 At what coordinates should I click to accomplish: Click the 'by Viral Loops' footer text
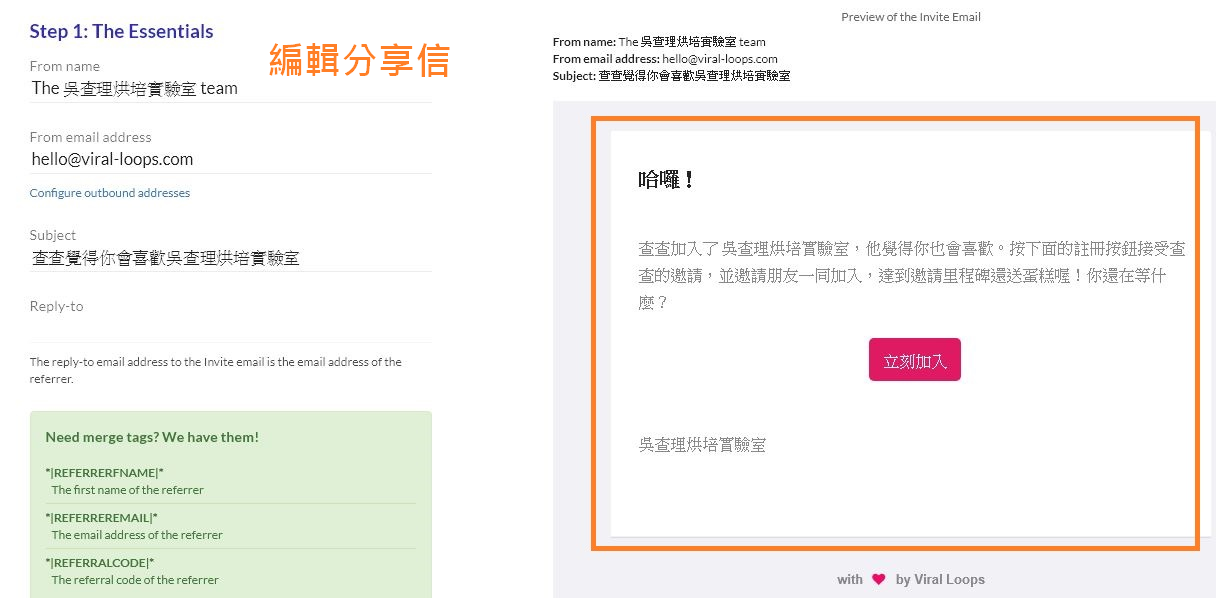tap(940, 579)
